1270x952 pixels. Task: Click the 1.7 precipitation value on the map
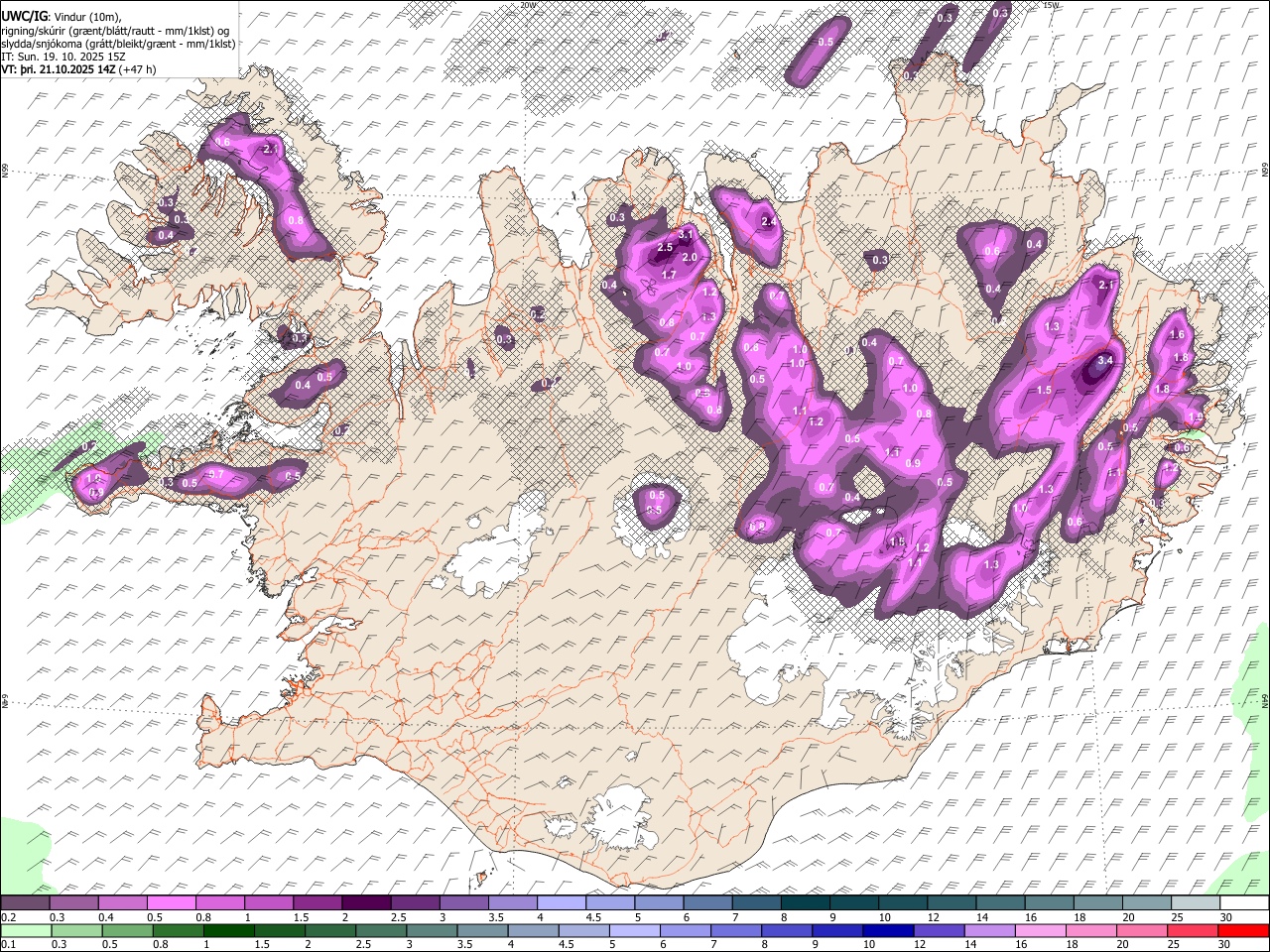[x=669, y=275]
